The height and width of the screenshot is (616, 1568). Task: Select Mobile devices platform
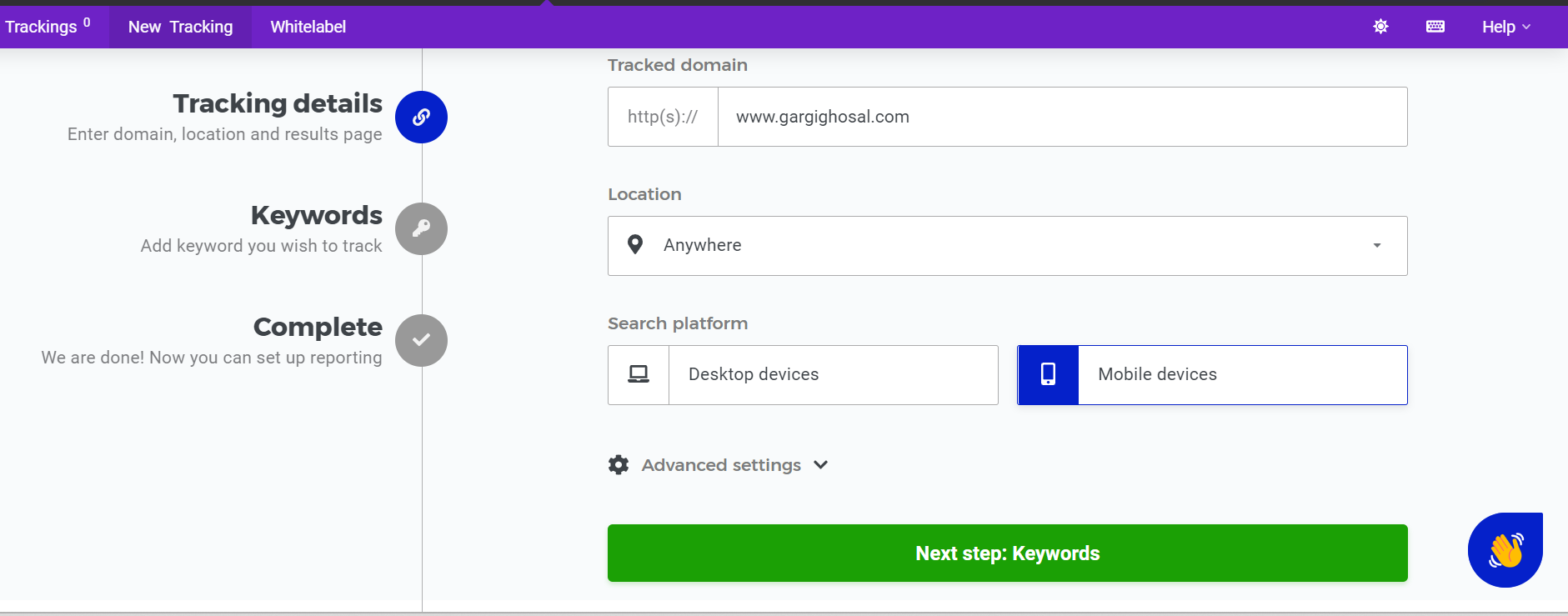(x=1212, y=375)
